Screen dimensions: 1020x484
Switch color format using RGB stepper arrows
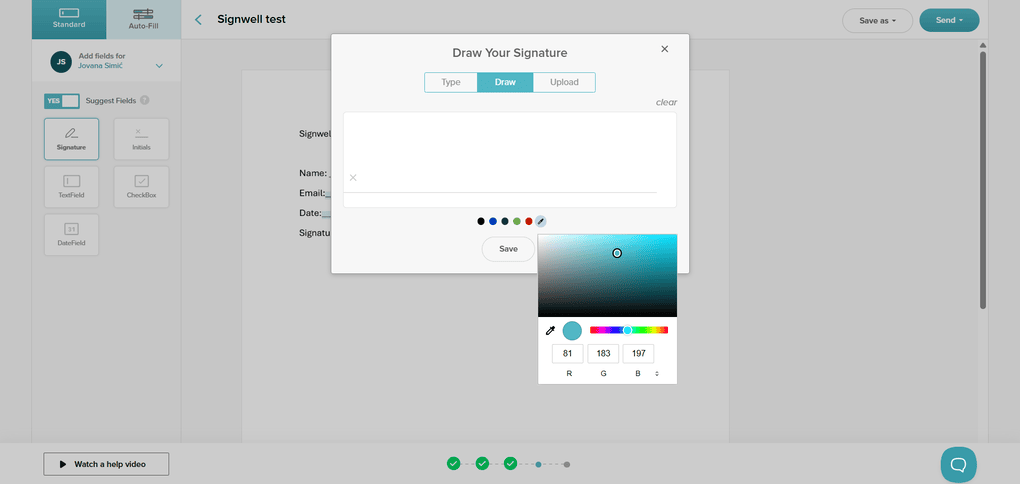657,373
